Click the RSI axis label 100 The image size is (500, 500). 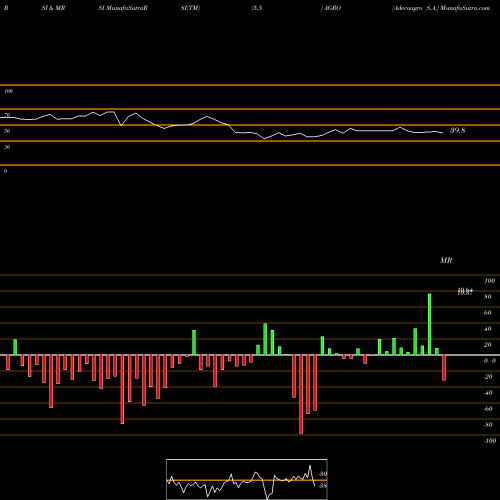(x=8, y=91)
